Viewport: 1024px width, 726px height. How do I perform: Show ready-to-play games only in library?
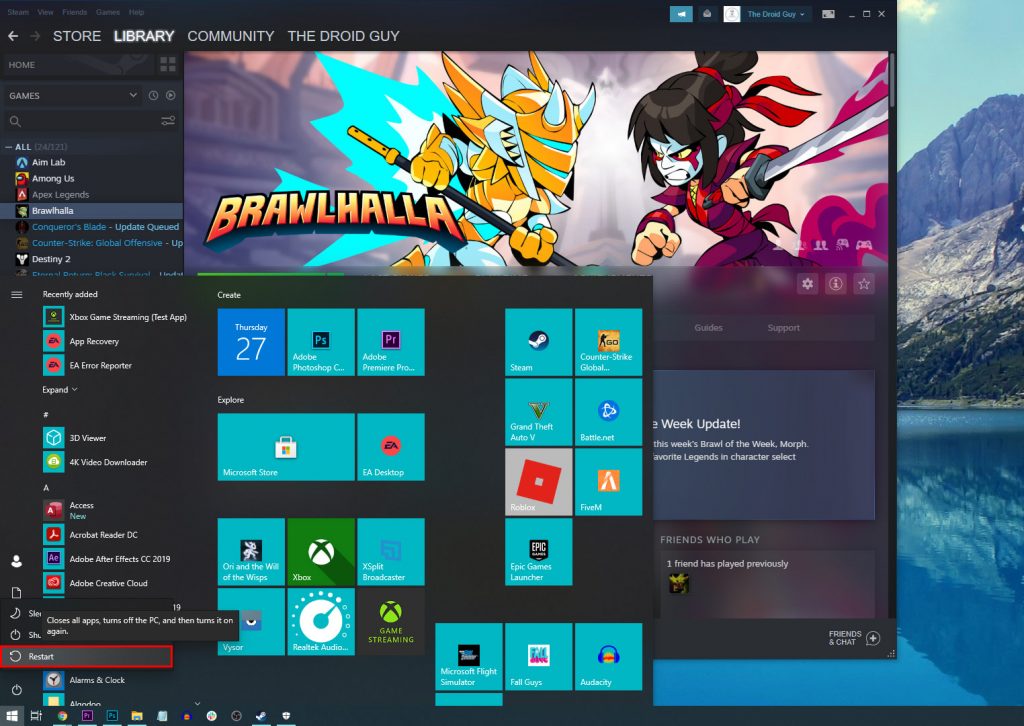pyautogui.click(x=170, y=95)
